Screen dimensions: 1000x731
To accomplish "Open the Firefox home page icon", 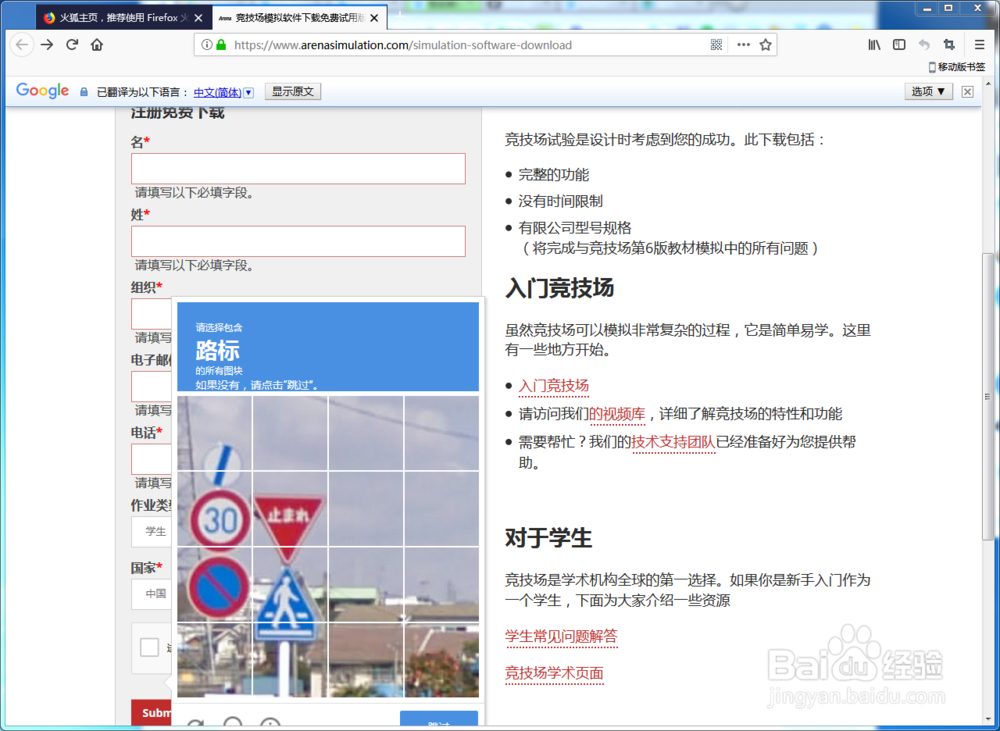I will click(x=97, y=45).
